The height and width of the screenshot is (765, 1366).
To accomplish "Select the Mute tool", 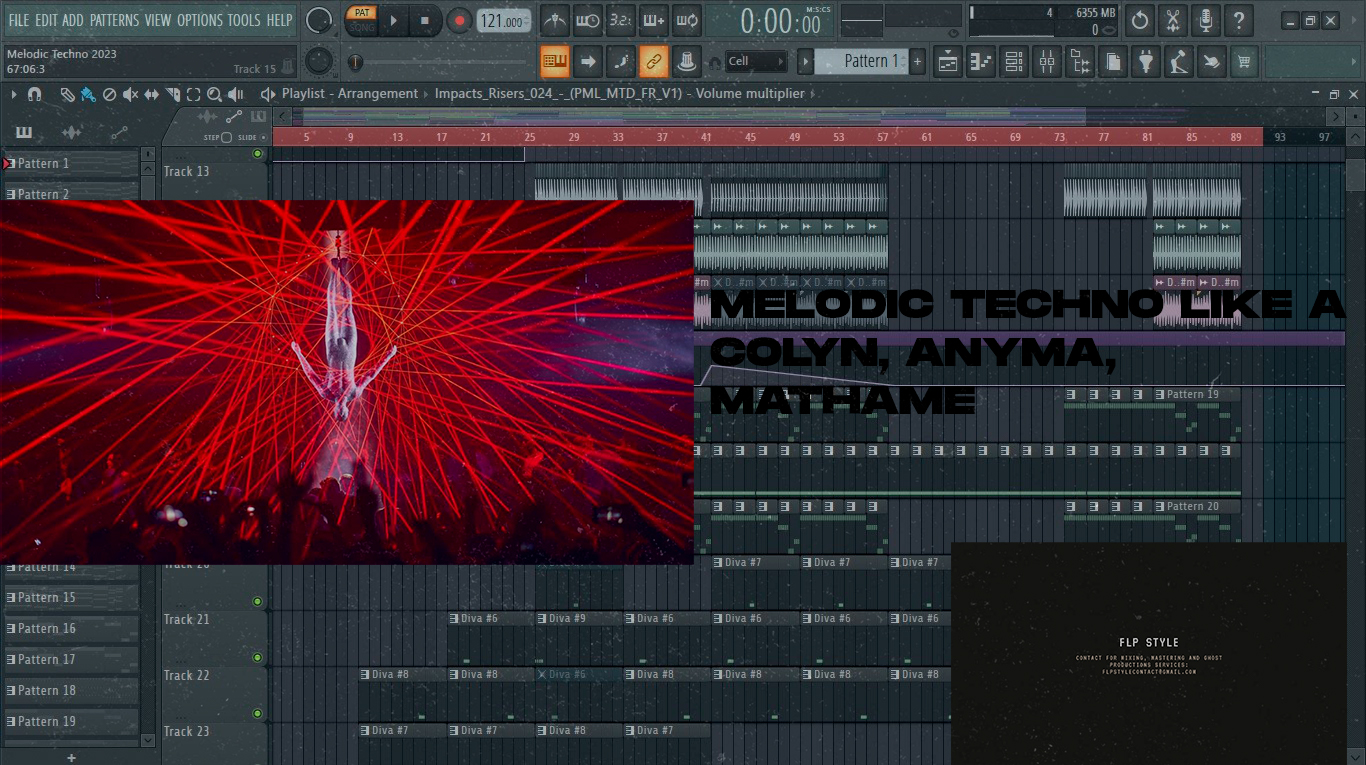I will 131,94.
